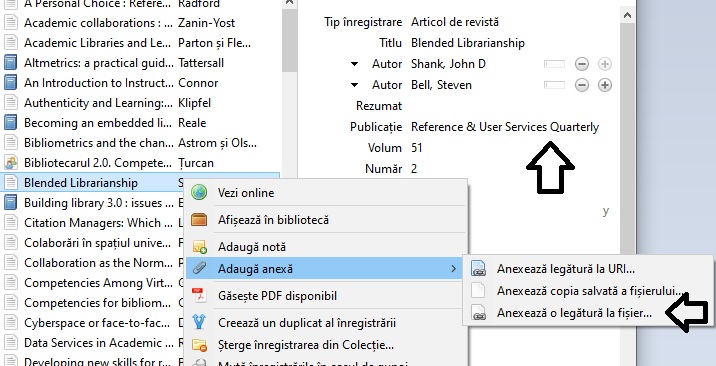Toggle name field mode for Shank, John D
The width and height of the screenshot is (716, 366).
[x=554, y=64]
